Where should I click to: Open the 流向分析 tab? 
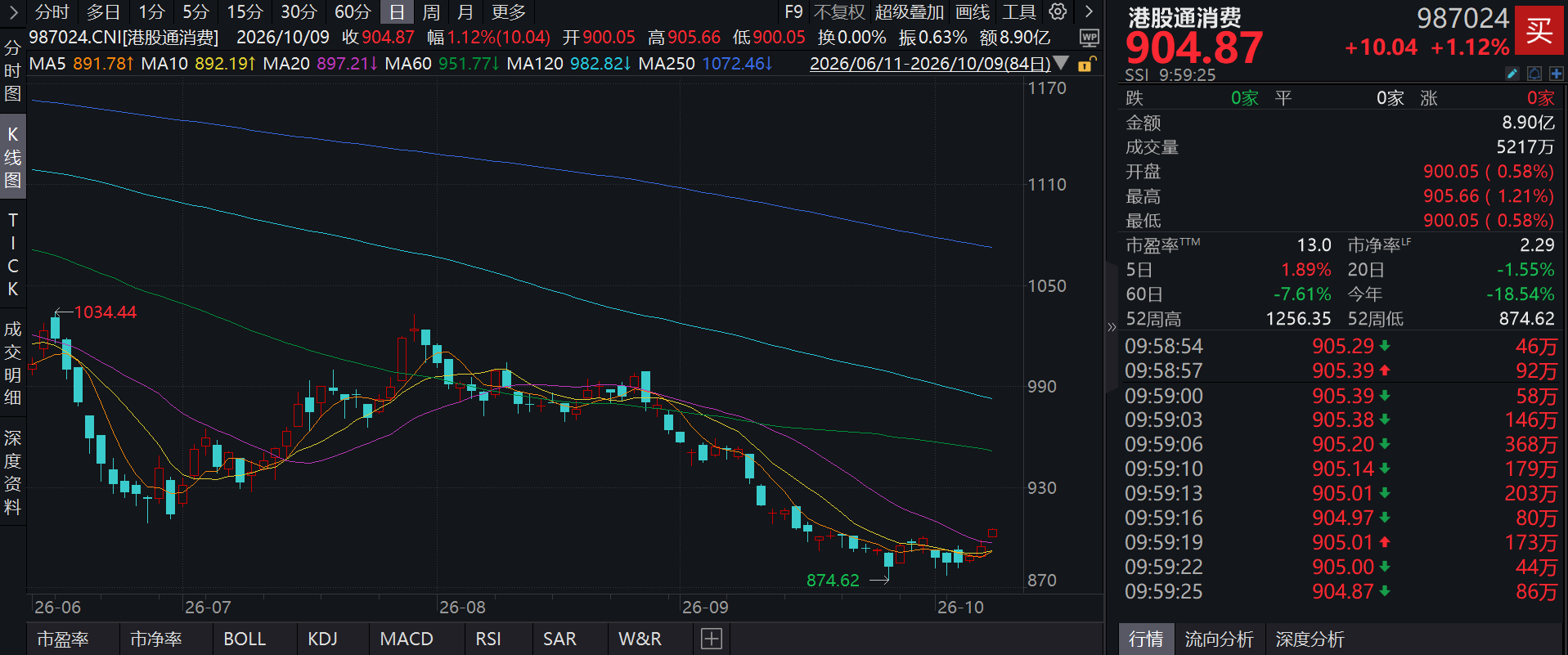pyautogui.click(x=1219, y=639)
